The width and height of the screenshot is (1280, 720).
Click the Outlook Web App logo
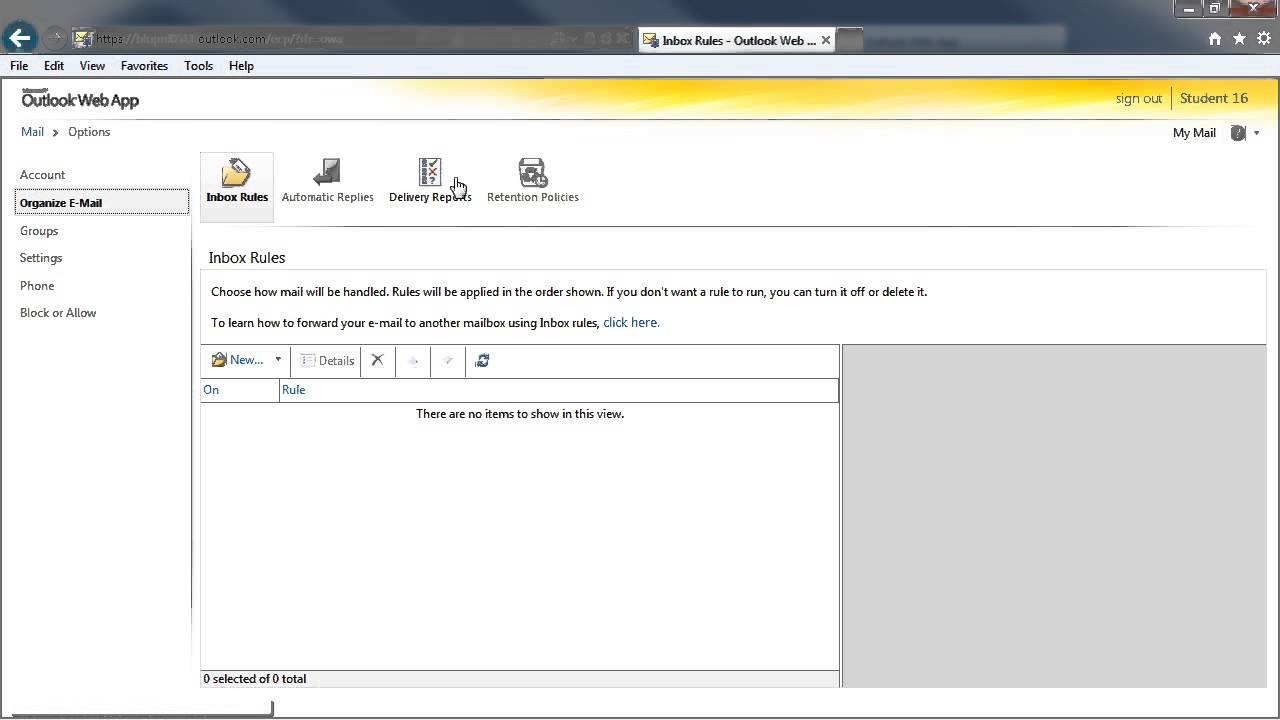click(x=80, y=99)
